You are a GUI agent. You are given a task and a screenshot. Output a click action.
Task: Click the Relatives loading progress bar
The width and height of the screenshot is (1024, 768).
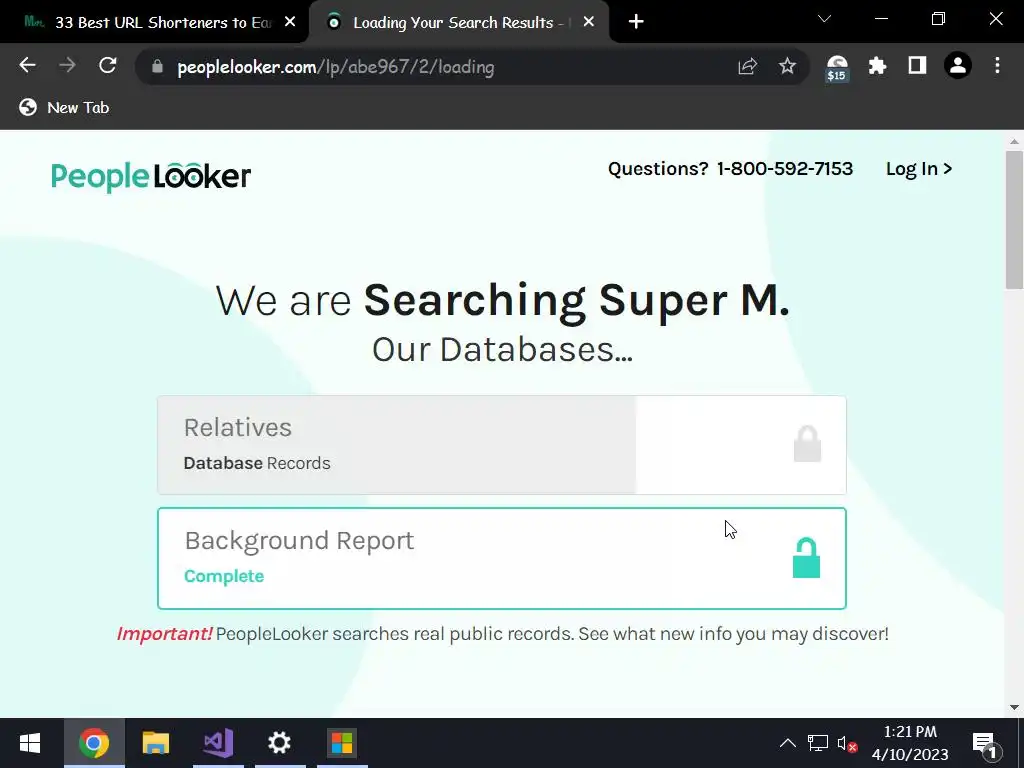[x=396, y=445]
